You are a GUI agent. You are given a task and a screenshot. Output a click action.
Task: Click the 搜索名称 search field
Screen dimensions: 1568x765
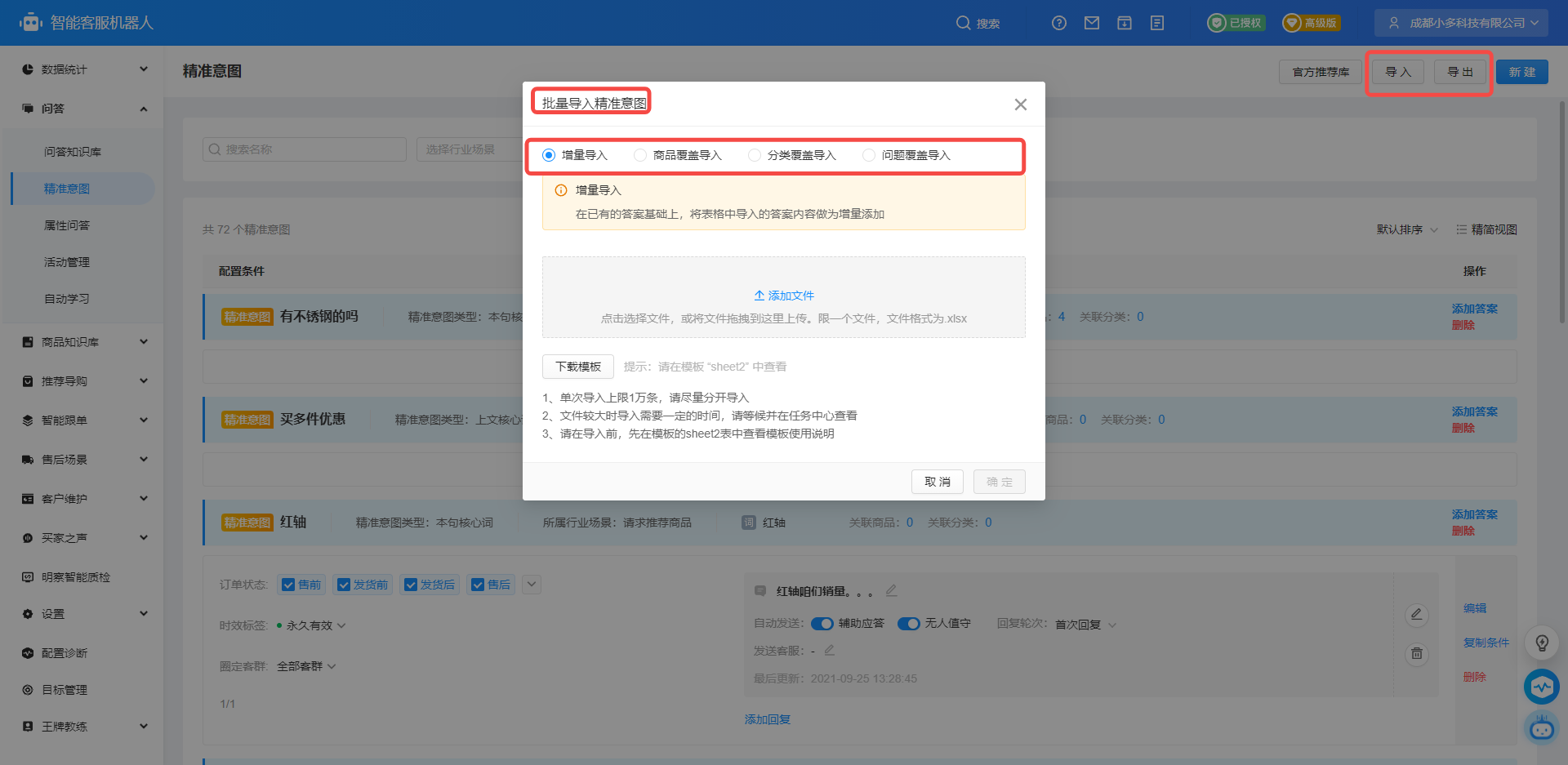305,149
